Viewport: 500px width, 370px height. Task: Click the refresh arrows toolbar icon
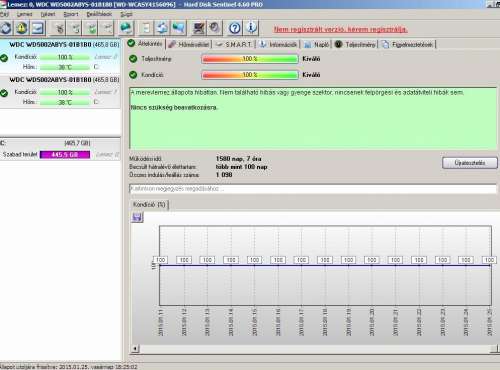click(6, 28)
